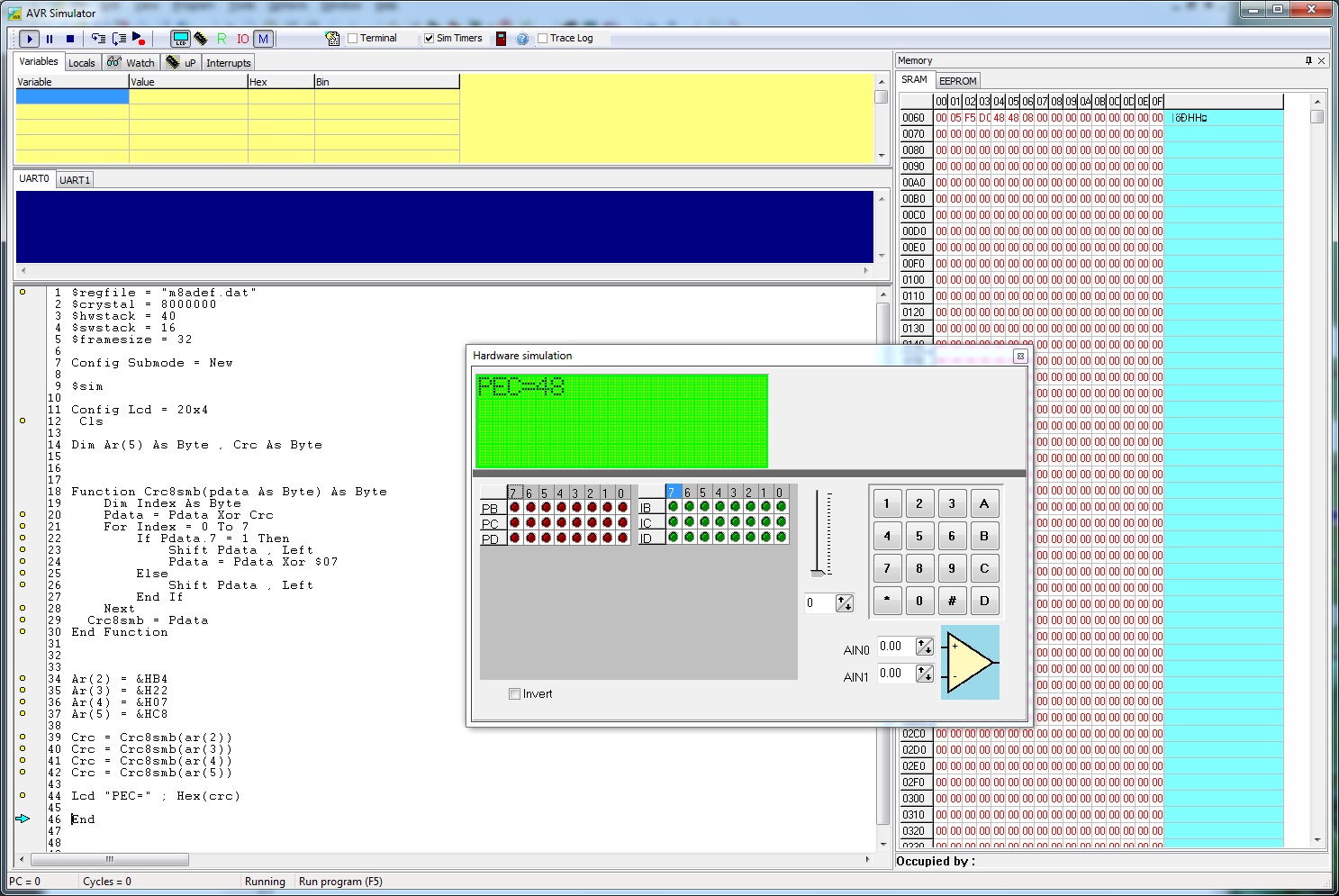Stop the simulation
This screenshot has width=1339, height=896.
70,39
